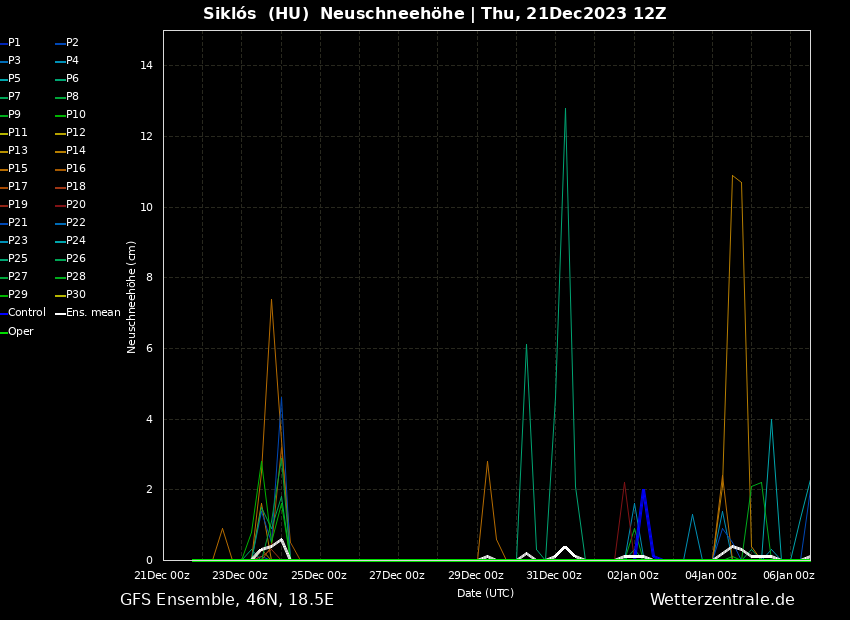Click the orange peak near 11 cm
850x620 pixels.
tap(733, 177)
